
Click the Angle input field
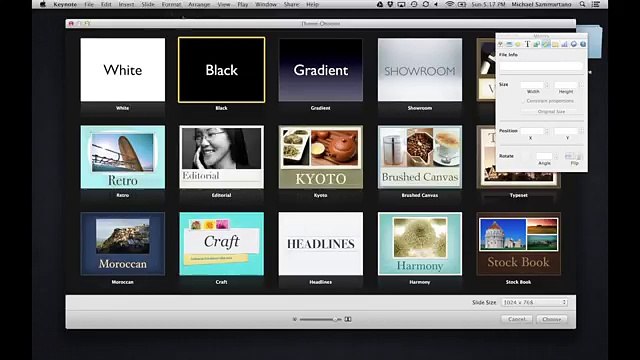click(x=544, y=156)
